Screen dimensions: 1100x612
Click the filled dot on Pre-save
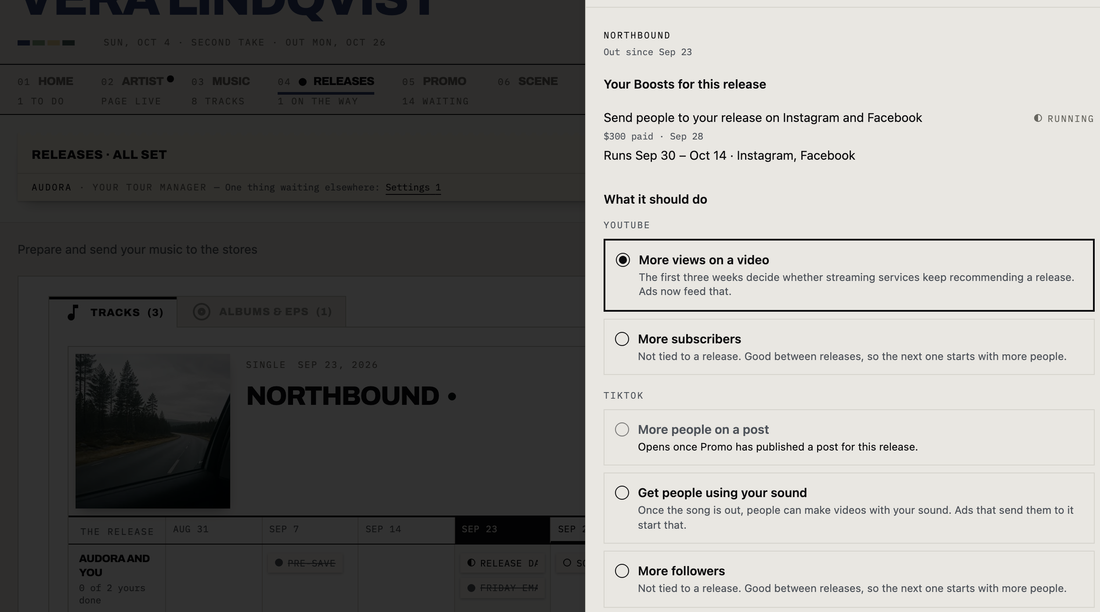pos(279,563)
